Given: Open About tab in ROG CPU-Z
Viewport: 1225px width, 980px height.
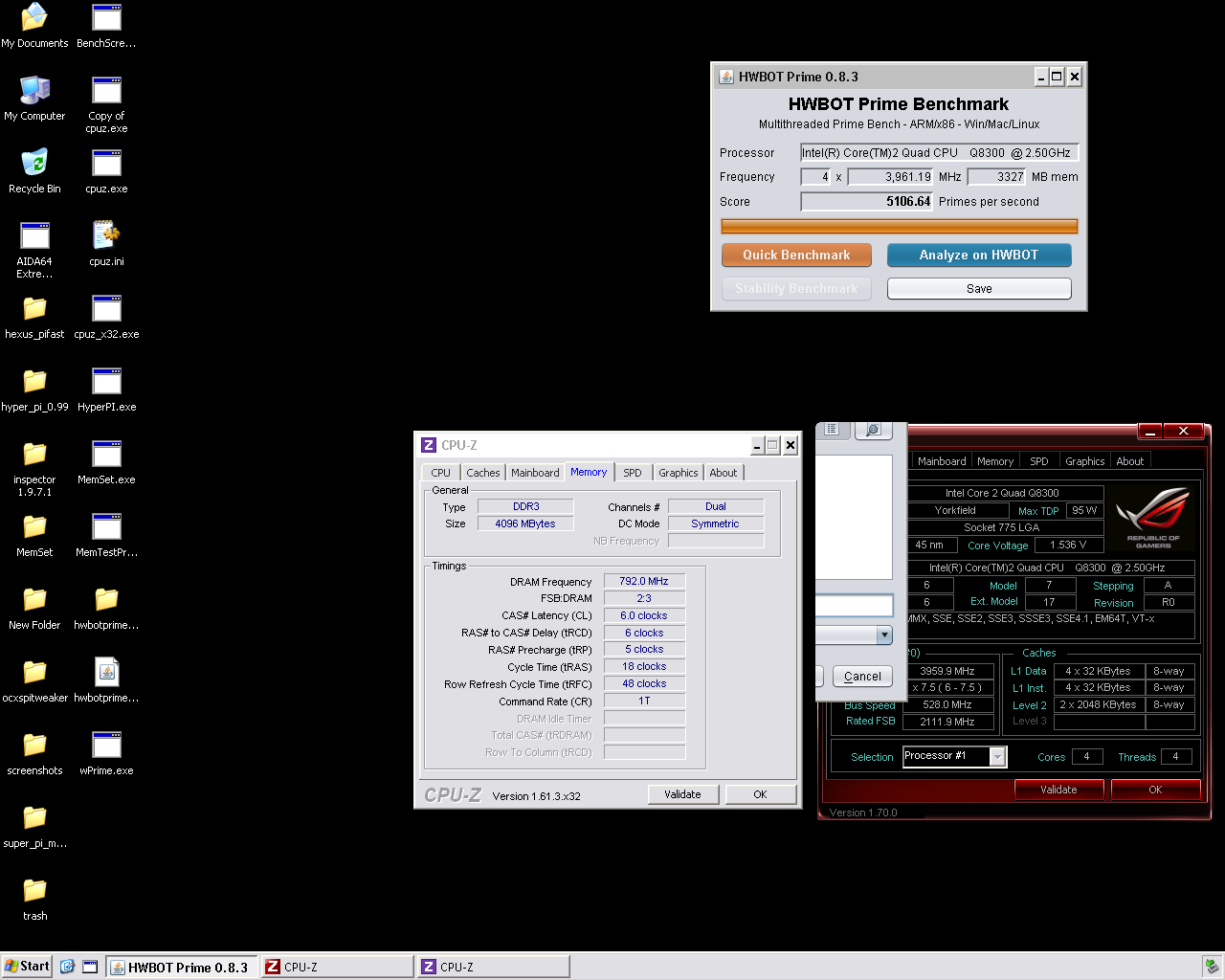Looking at the screenshot, I should (x=1130, y=461).
